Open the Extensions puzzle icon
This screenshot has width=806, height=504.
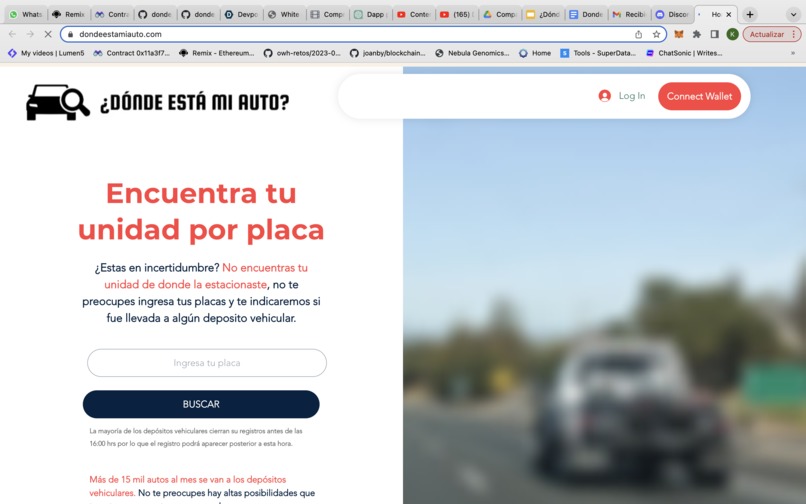click(x=697, y=34)
